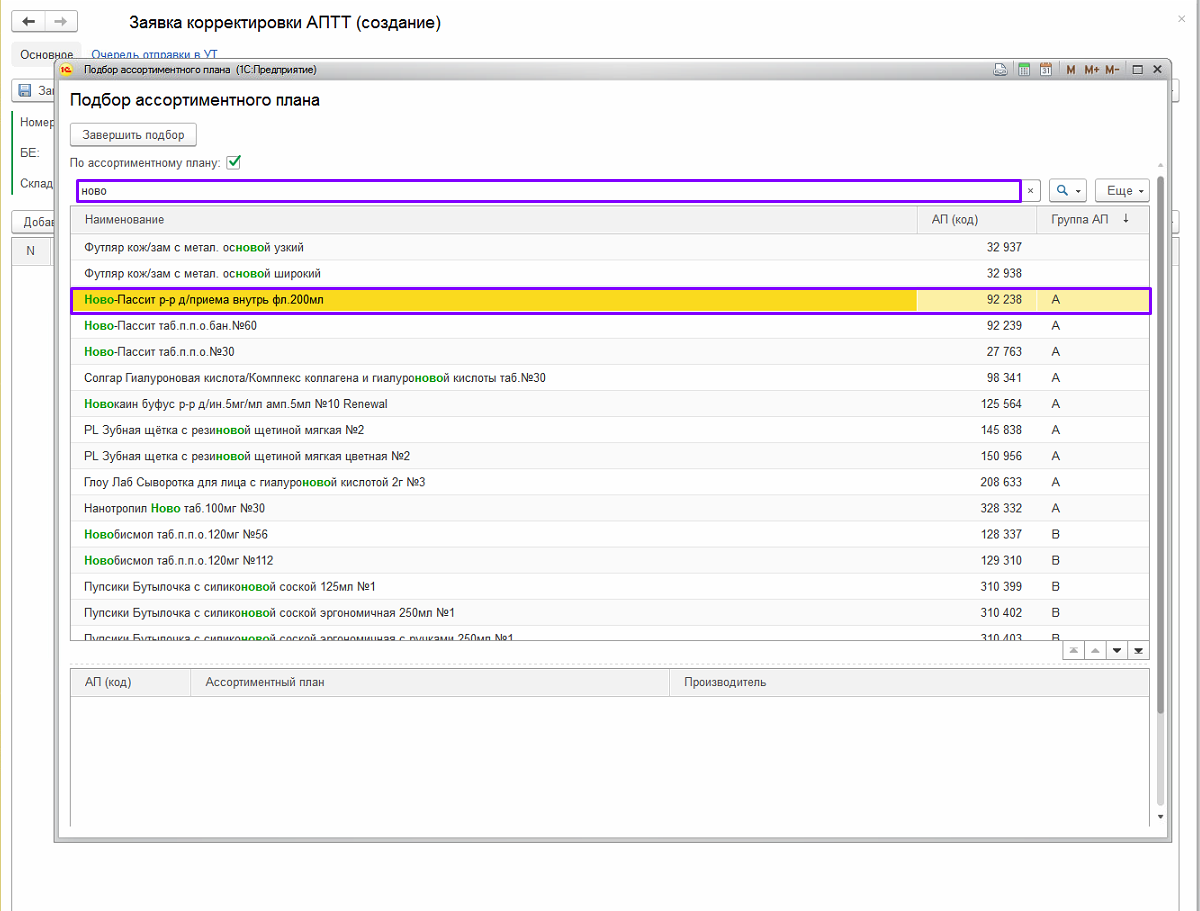Click the printer icon in dialog titlebar

click(x=999, y=70)
